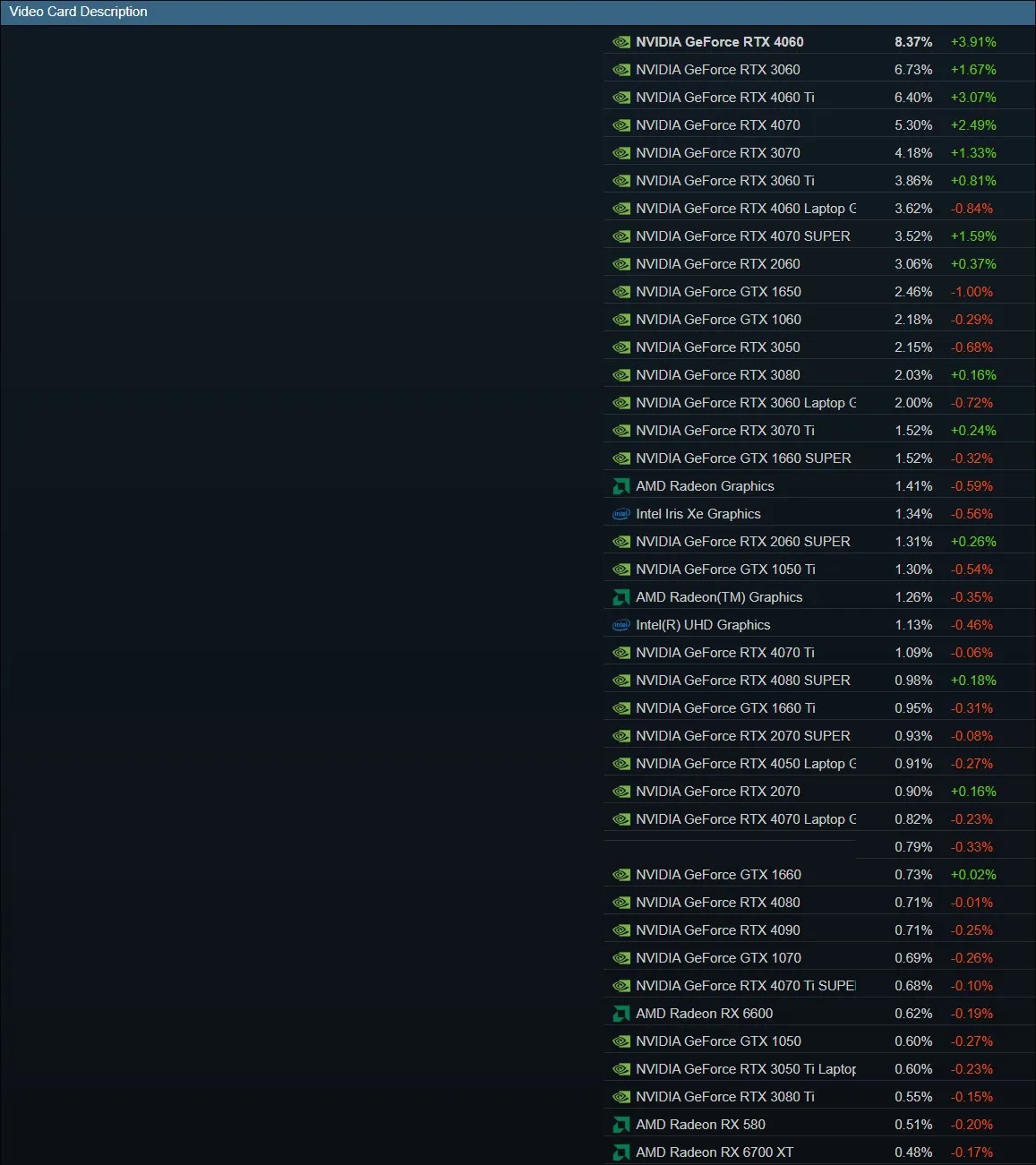1036x1165 pixels.
Task: Click NVIDIA icon next to GTX 1070
Action: pos(621,958)
